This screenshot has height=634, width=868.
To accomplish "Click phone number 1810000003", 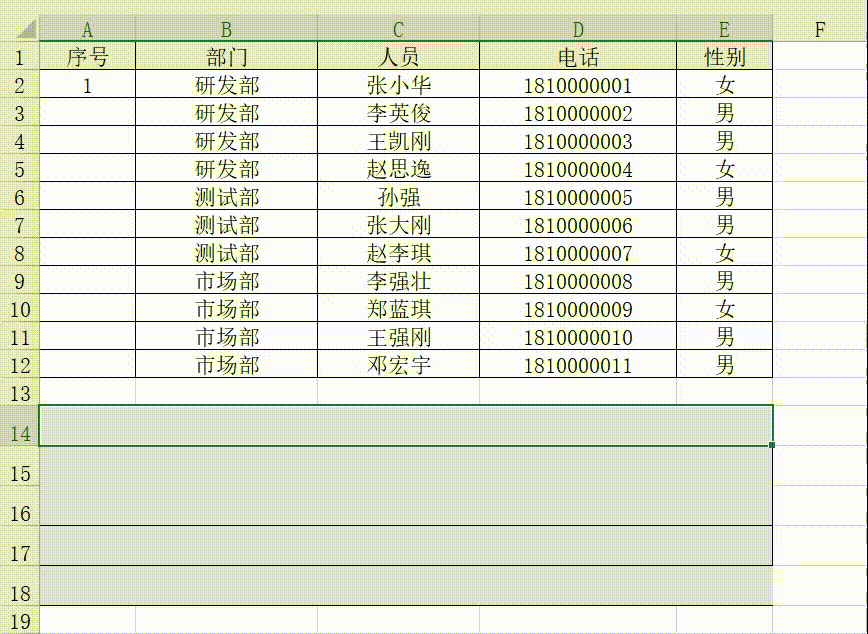I will (577, 140).
